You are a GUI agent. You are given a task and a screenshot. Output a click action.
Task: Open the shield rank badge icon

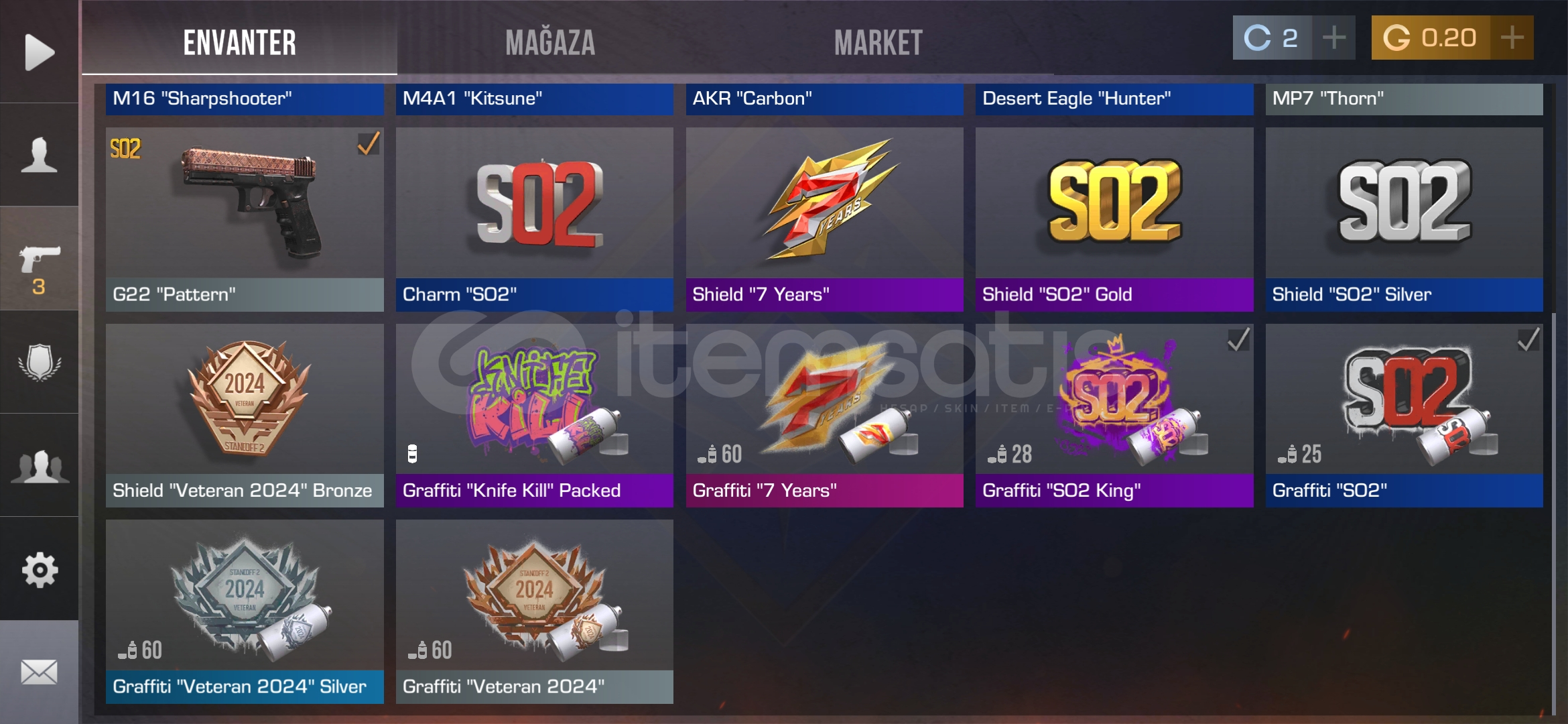click(x=39, y=362)
